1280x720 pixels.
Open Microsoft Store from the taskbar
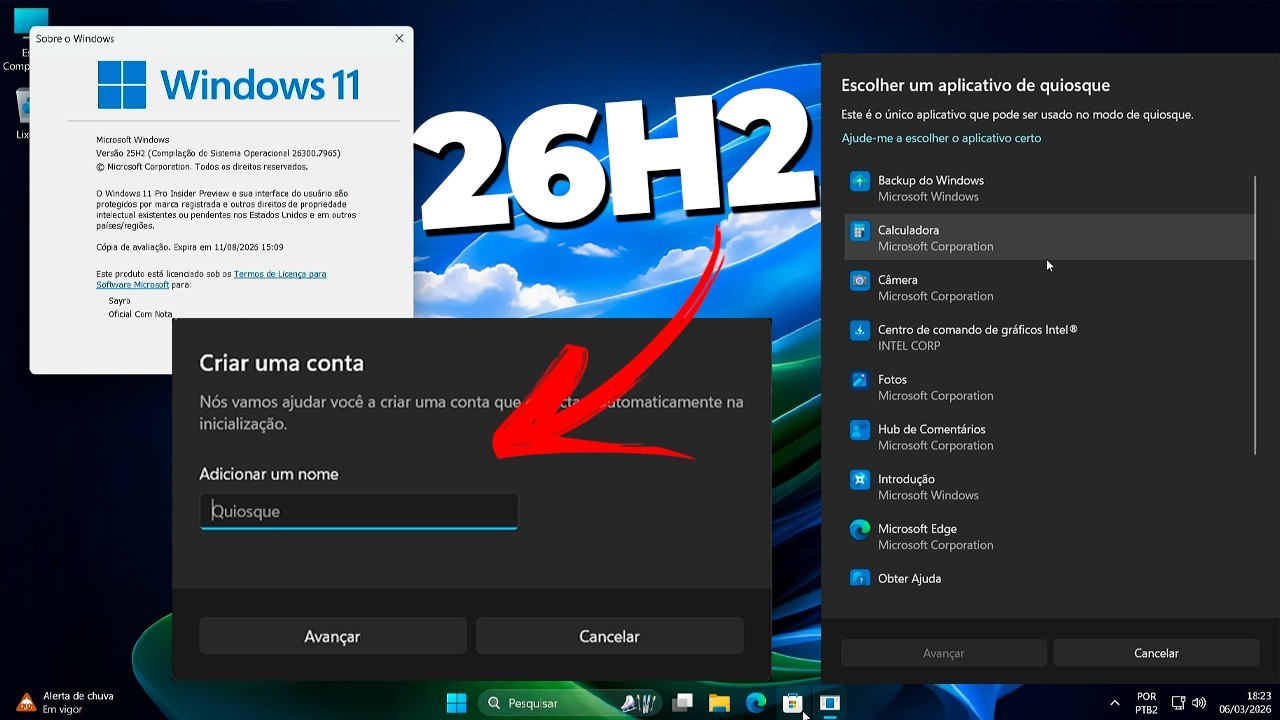pyautogui.click(x=792, y=703)
